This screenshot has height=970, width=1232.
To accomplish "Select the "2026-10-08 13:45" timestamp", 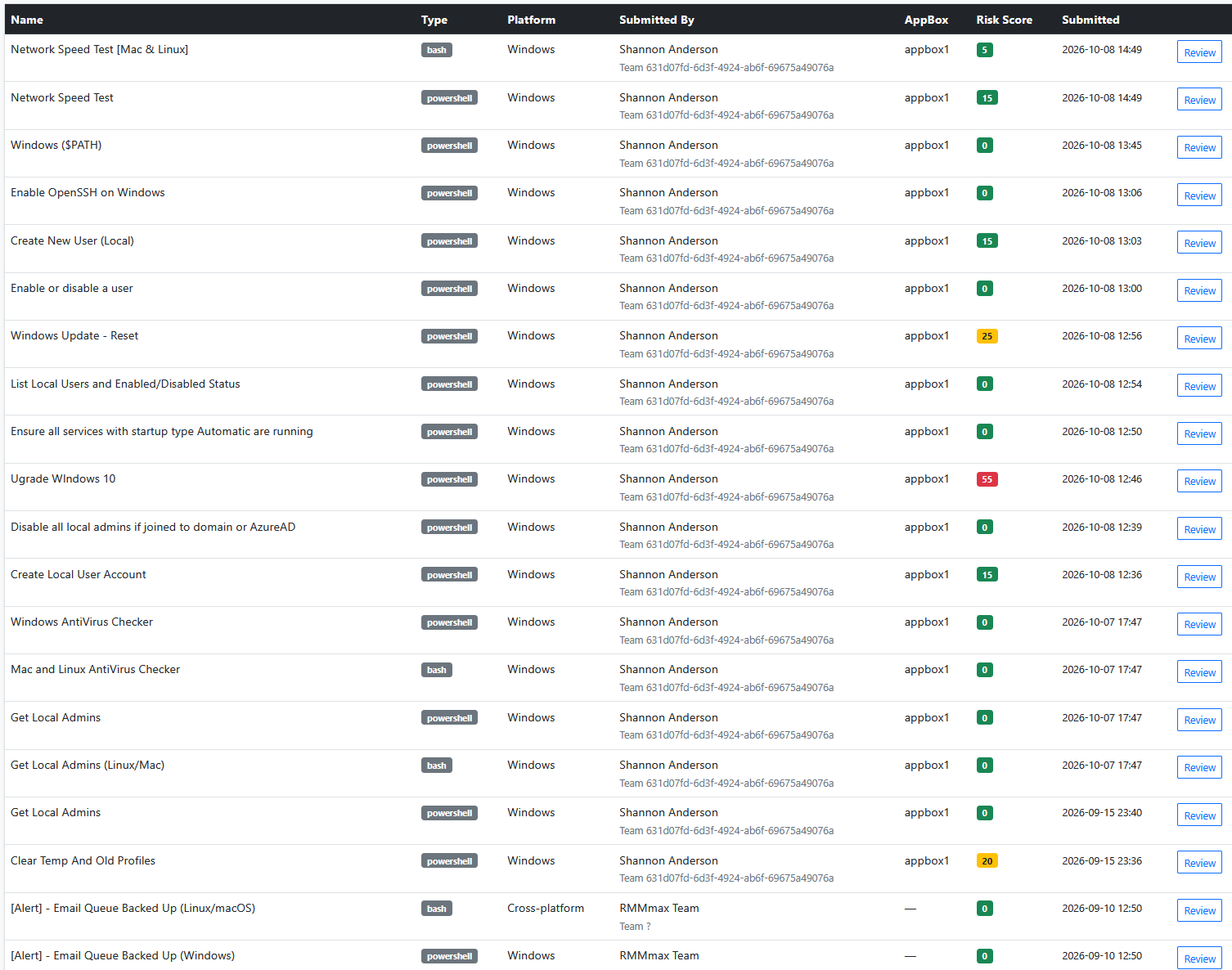I will tap(1102, 145).
